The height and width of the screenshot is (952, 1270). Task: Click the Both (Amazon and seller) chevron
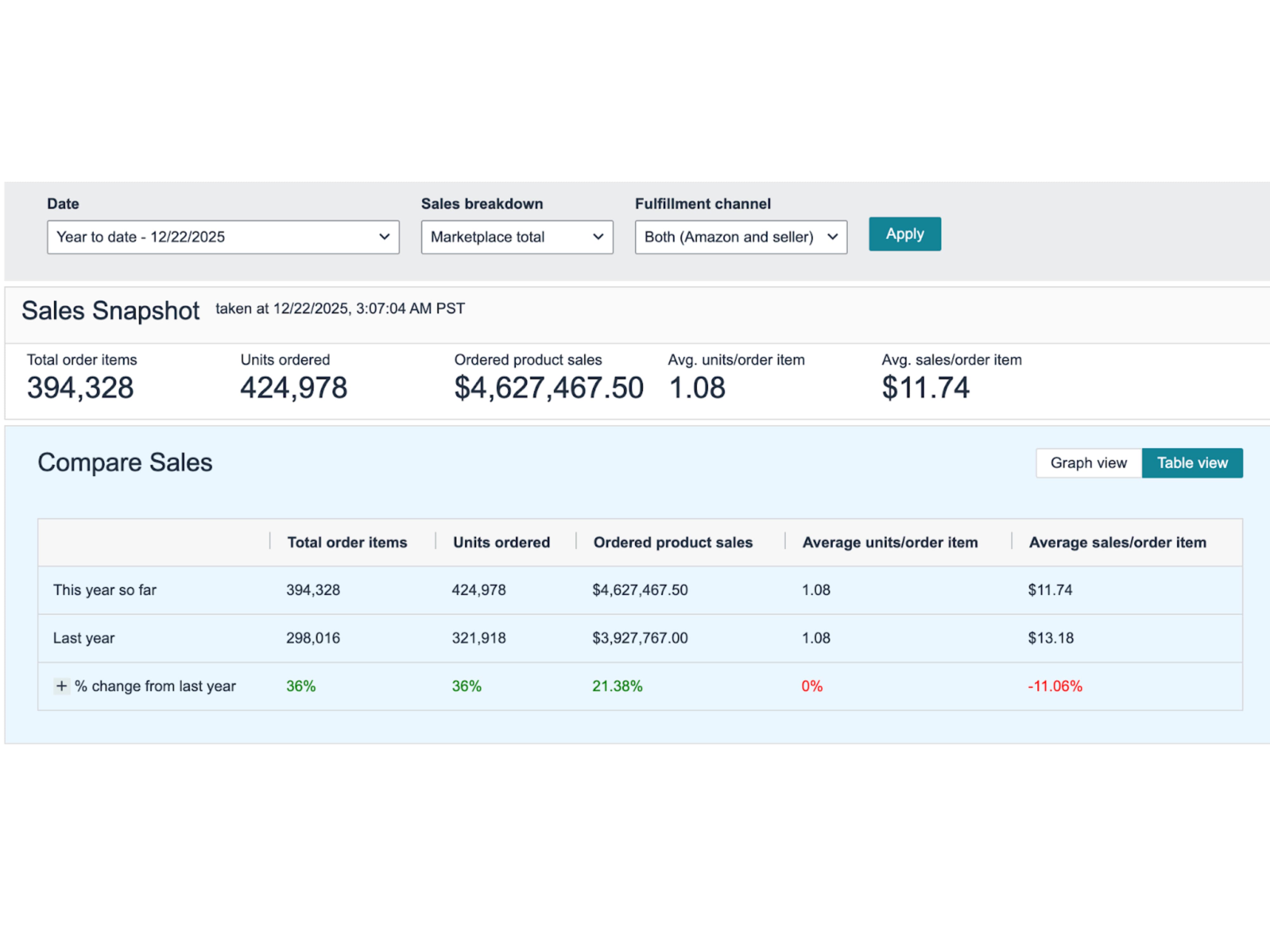coord(832,237)
